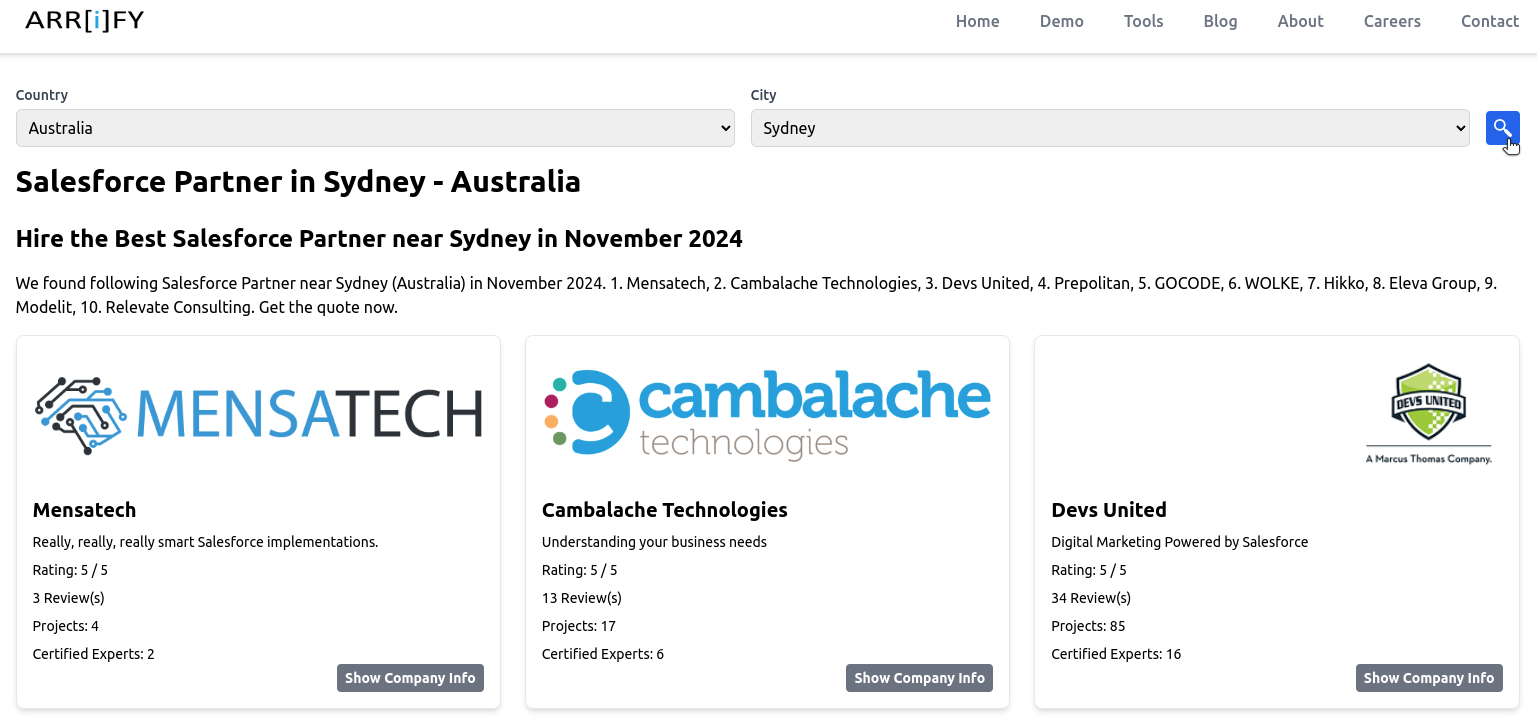Click the Devs United company name heading
This screenshot has width=1537, height=727.
point(1109,510)
